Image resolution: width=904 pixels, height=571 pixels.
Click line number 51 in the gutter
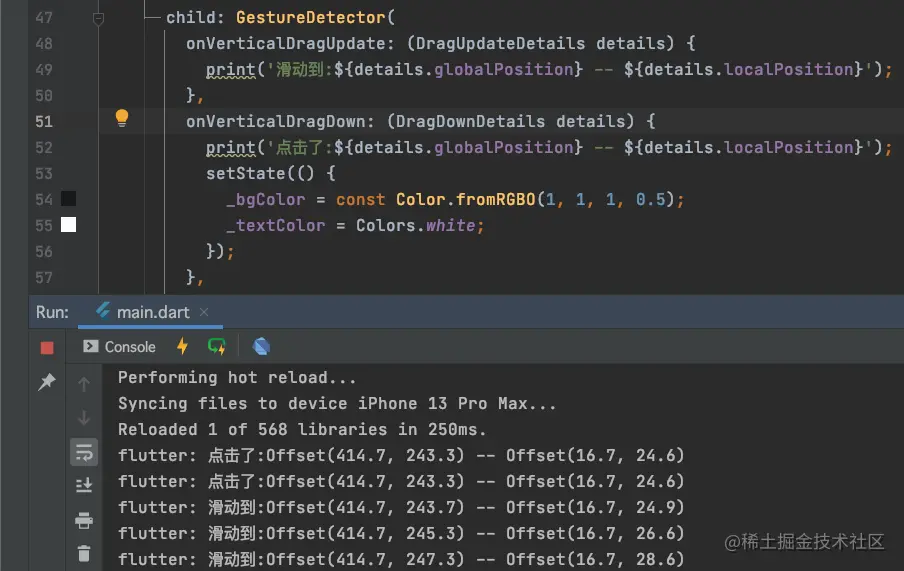coord(43,121)
